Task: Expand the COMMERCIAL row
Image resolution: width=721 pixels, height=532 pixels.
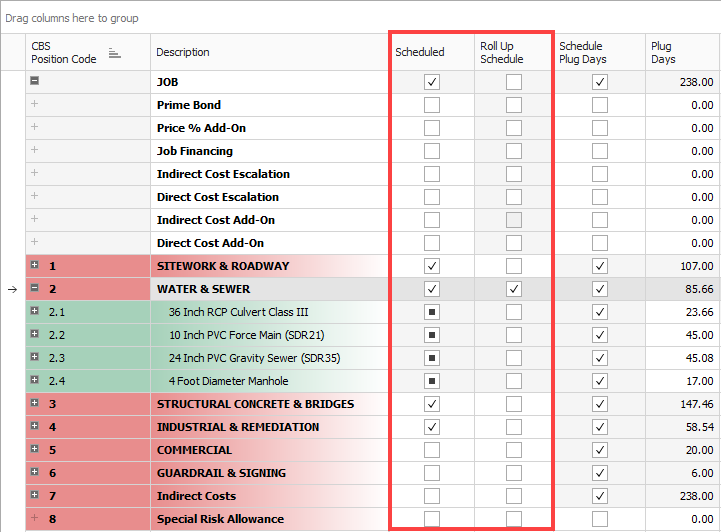Action: click(x=35, y=450)
